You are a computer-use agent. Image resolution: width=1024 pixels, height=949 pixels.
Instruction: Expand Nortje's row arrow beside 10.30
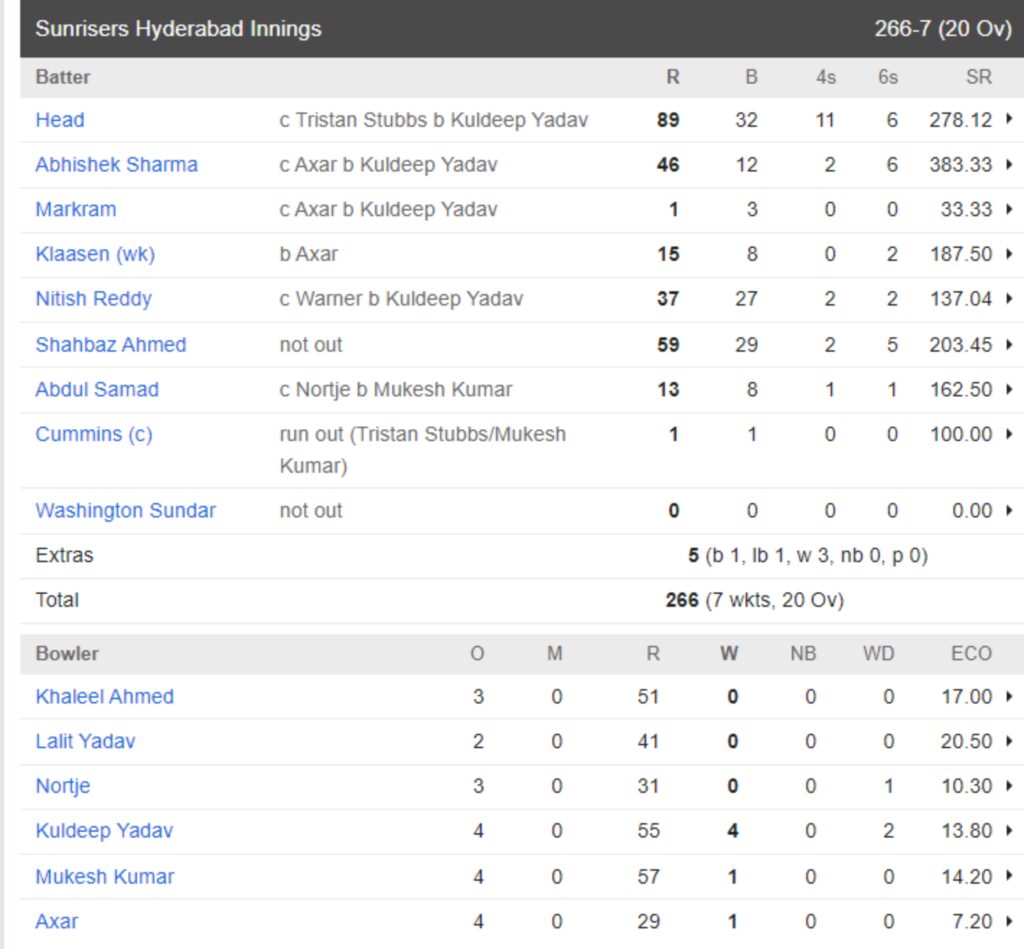pyautogui.click(x=1009, y=786)
